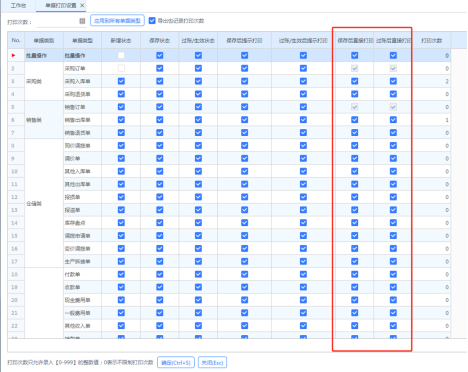This screenshot has height=372, width=468.
Task: Switch to the 工作台 tab
Action: 18,6
